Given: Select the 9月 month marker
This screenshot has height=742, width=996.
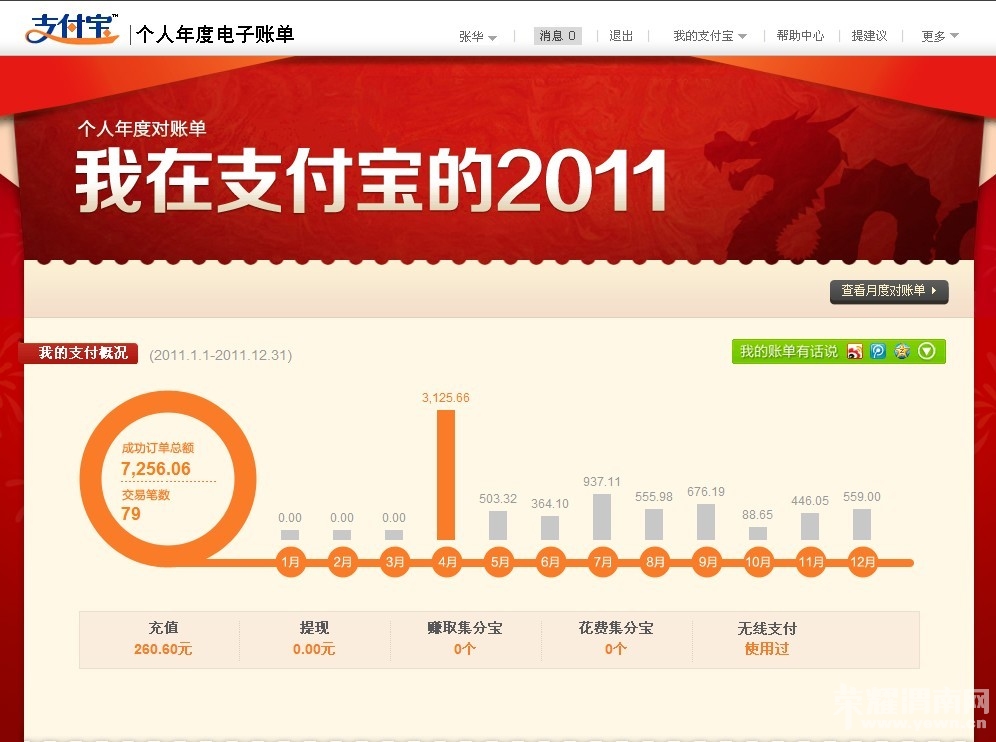Looking at the screenshot, I should click(706, 562).
